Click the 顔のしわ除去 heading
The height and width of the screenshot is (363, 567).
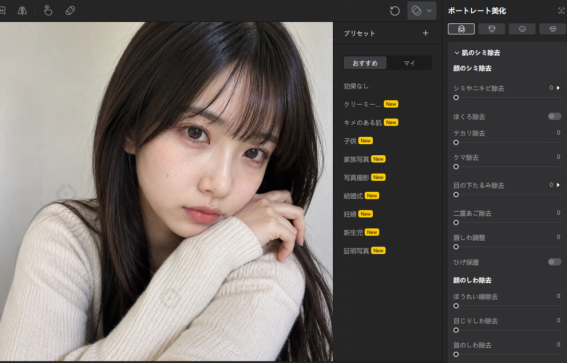tap(472, 280)
